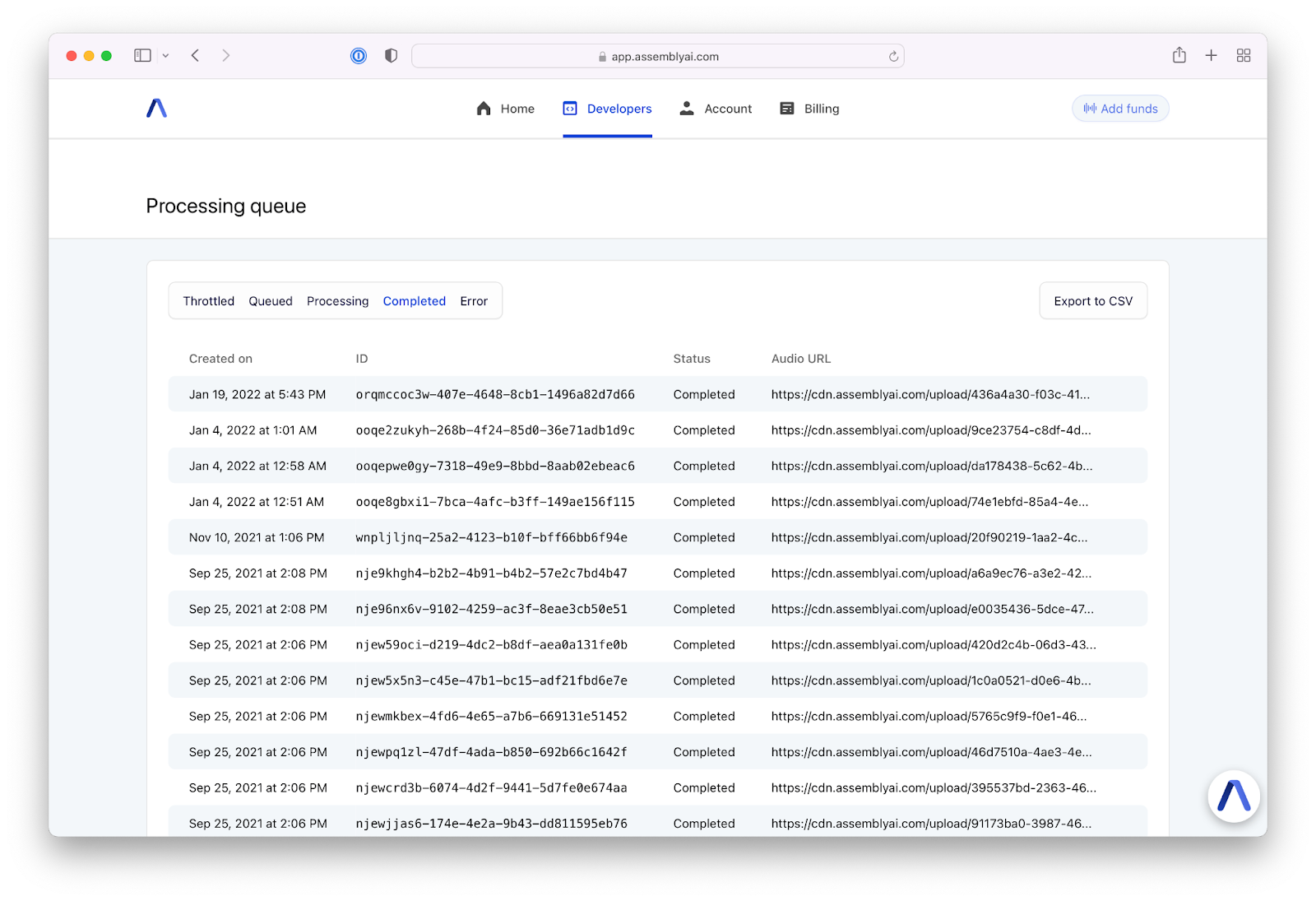This screenshot has height=901, width=1316.
Task: Open audio URL ending 20f90219-1aa2-4c...
Action: click(929, 537)
